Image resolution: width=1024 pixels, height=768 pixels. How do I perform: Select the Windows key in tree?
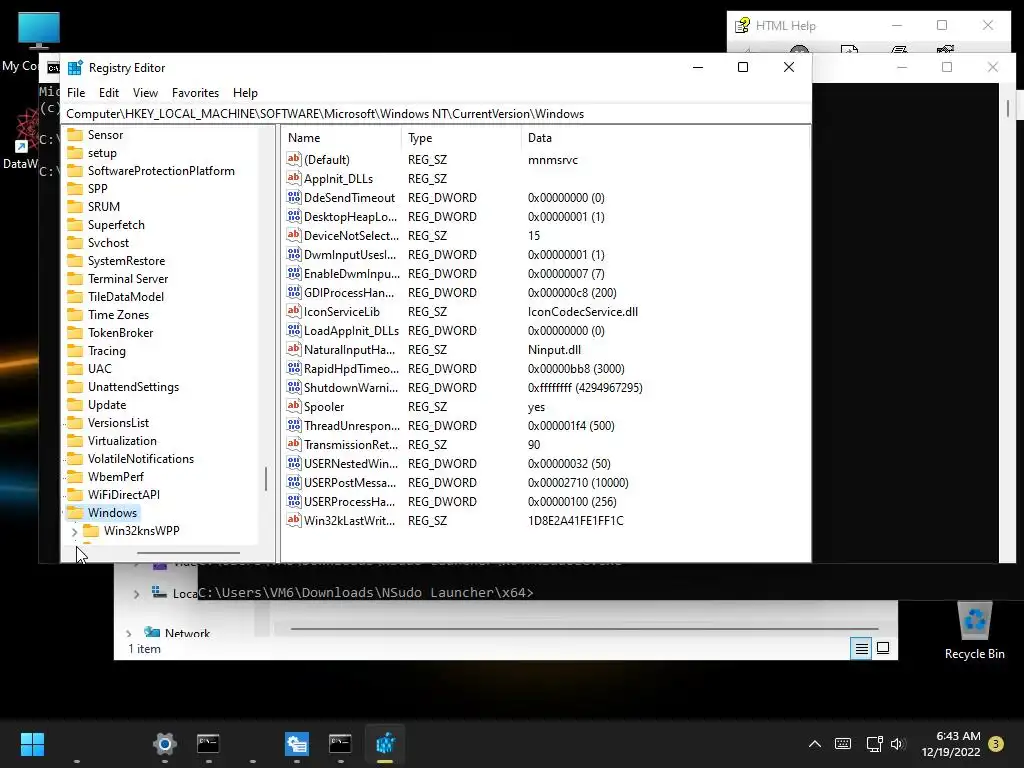point(112,513)
